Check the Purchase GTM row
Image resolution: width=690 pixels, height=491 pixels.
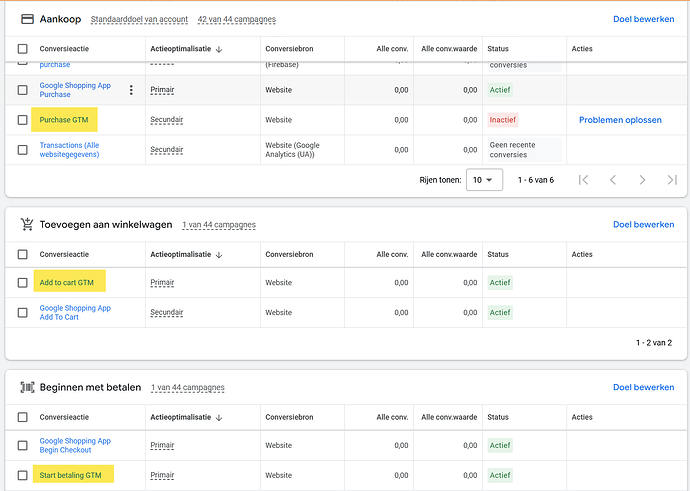click(22, 120)
